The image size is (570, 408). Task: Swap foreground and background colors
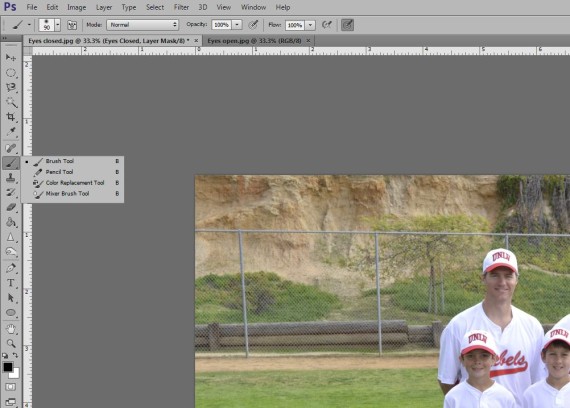(15, 355)
